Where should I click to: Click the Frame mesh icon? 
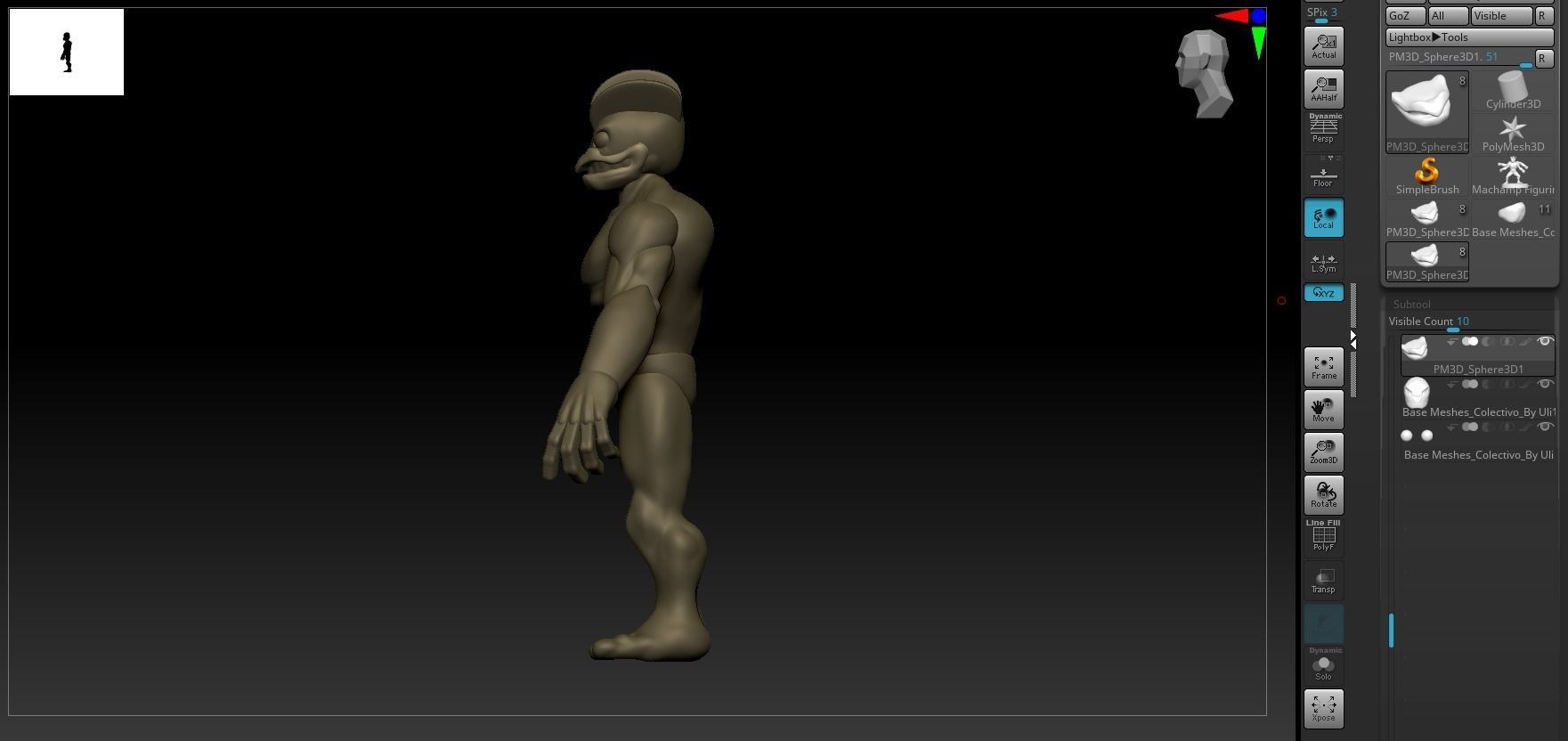click(x=1323, y=367)
